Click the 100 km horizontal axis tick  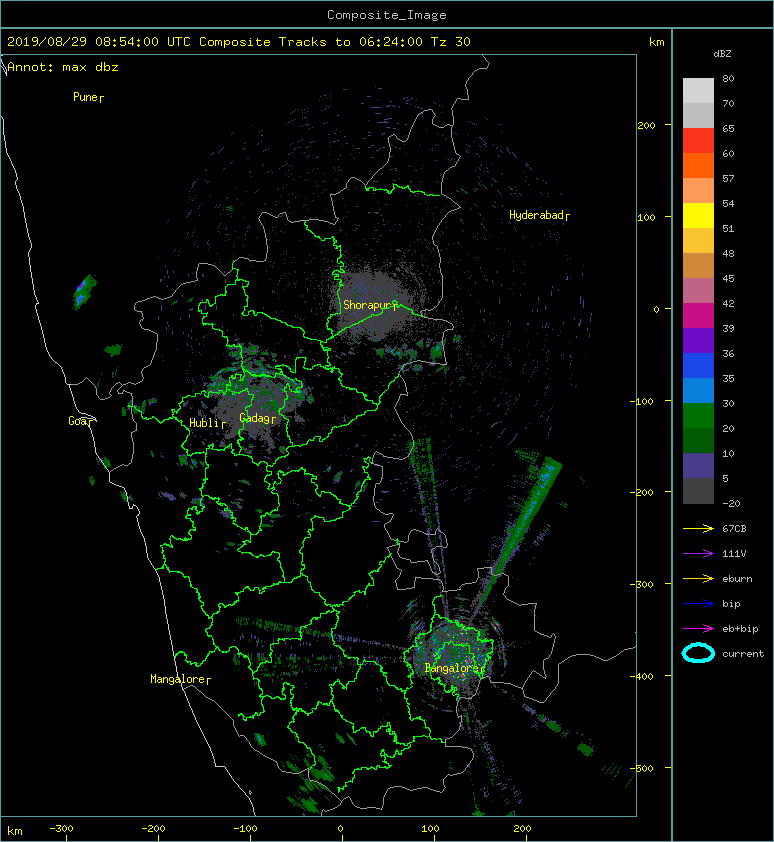(430, 829)
